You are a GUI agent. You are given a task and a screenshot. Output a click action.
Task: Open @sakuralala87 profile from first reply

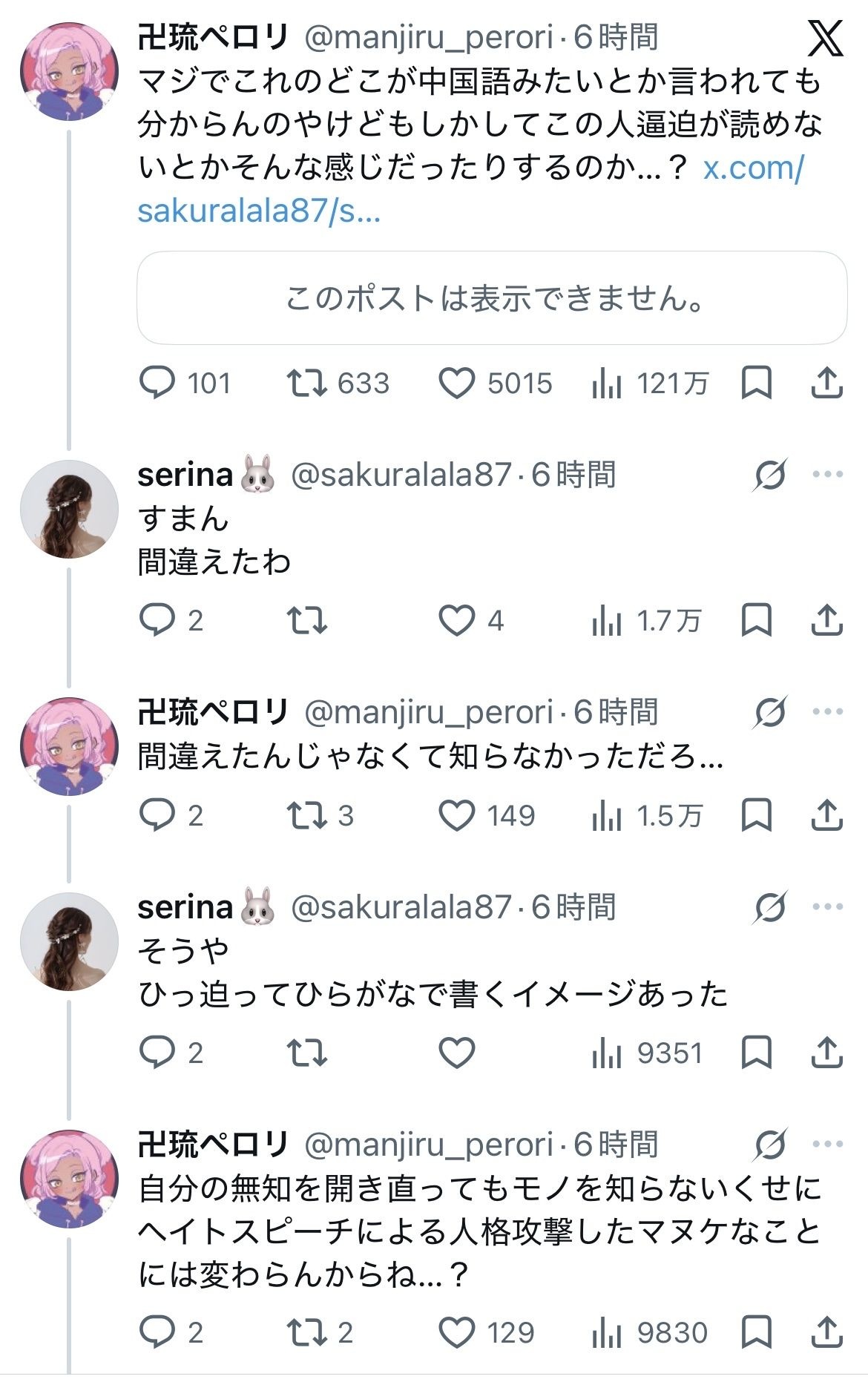(x=401, y=475)
